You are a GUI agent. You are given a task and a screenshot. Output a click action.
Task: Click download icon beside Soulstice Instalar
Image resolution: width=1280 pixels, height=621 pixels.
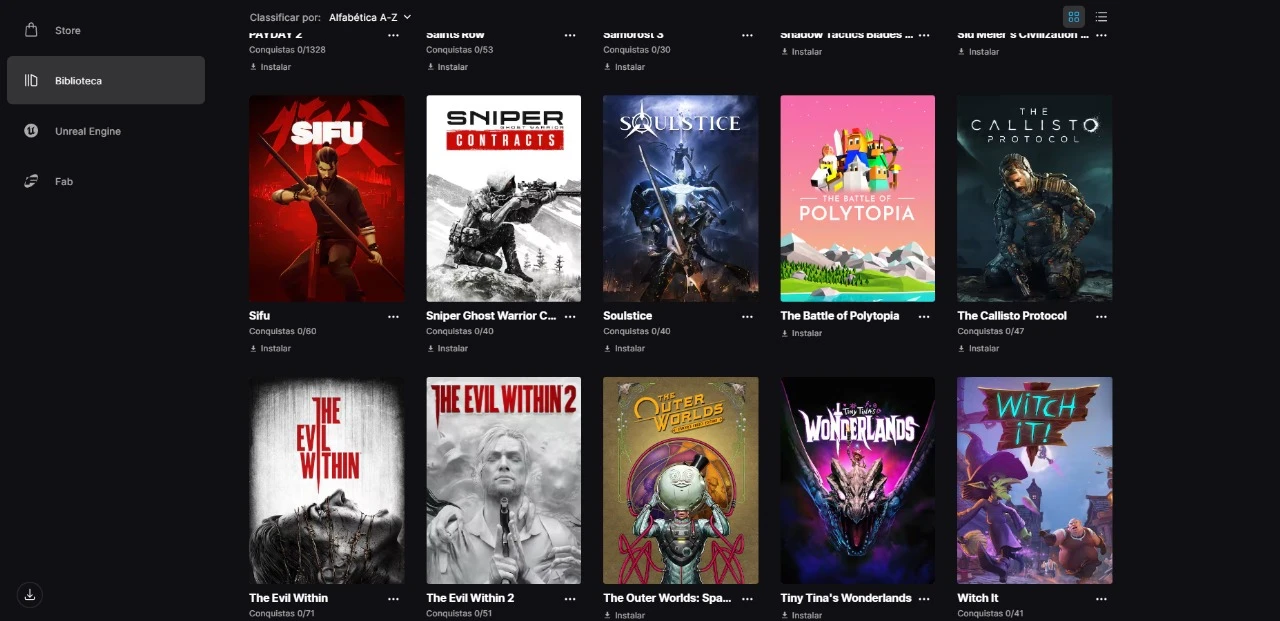pyautogui.click(x=607, y=348)
